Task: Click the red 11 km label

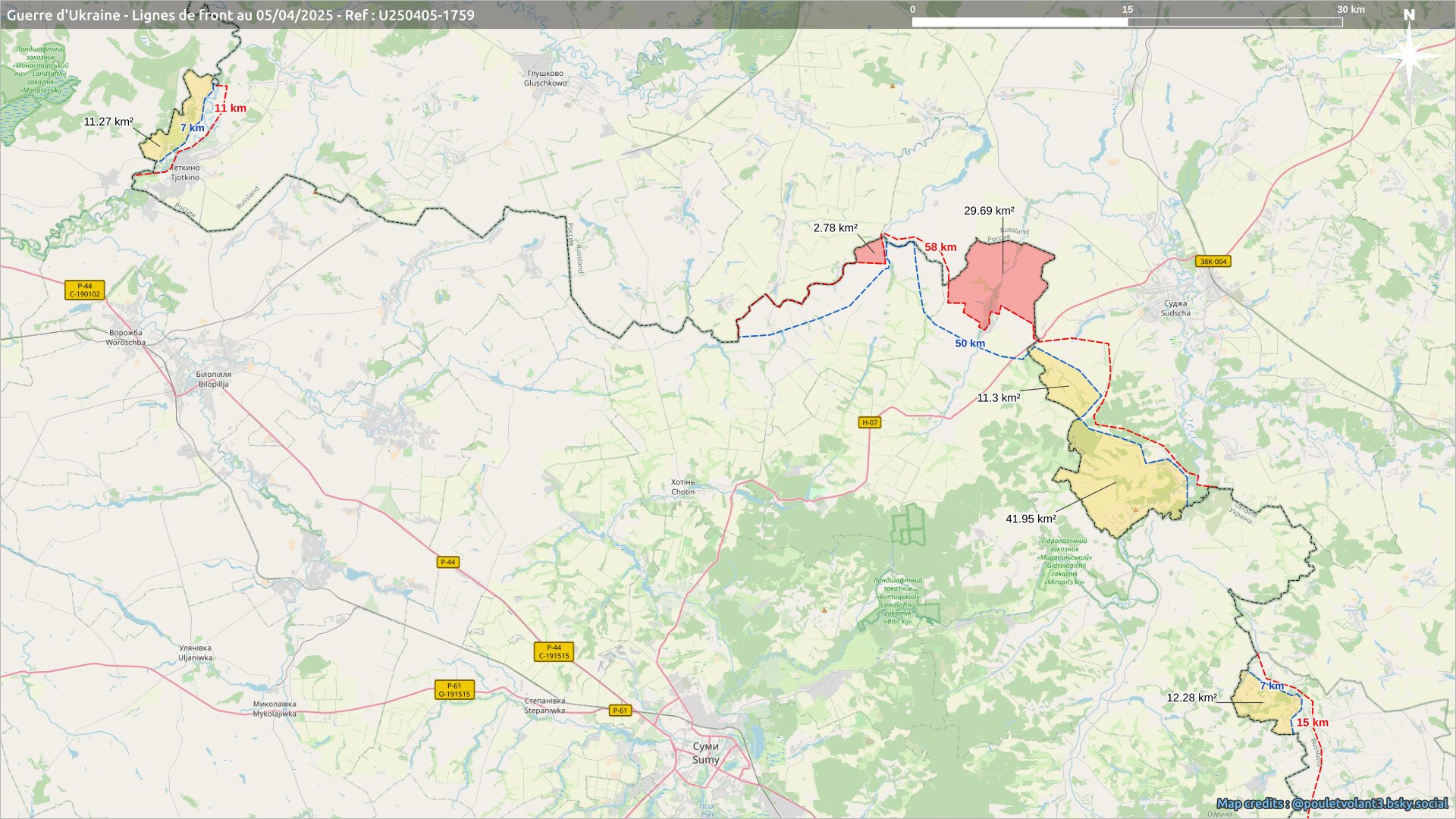Action: [230, 108]
